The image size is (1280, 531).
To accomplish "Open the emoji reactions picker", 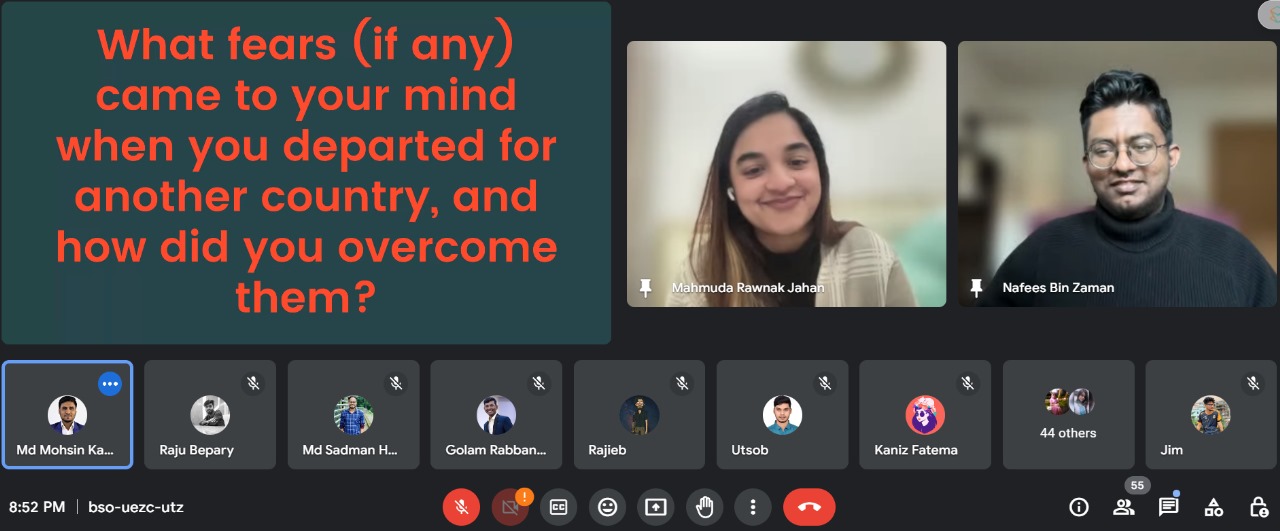I will pyautogui.click(x=607, y=507).
